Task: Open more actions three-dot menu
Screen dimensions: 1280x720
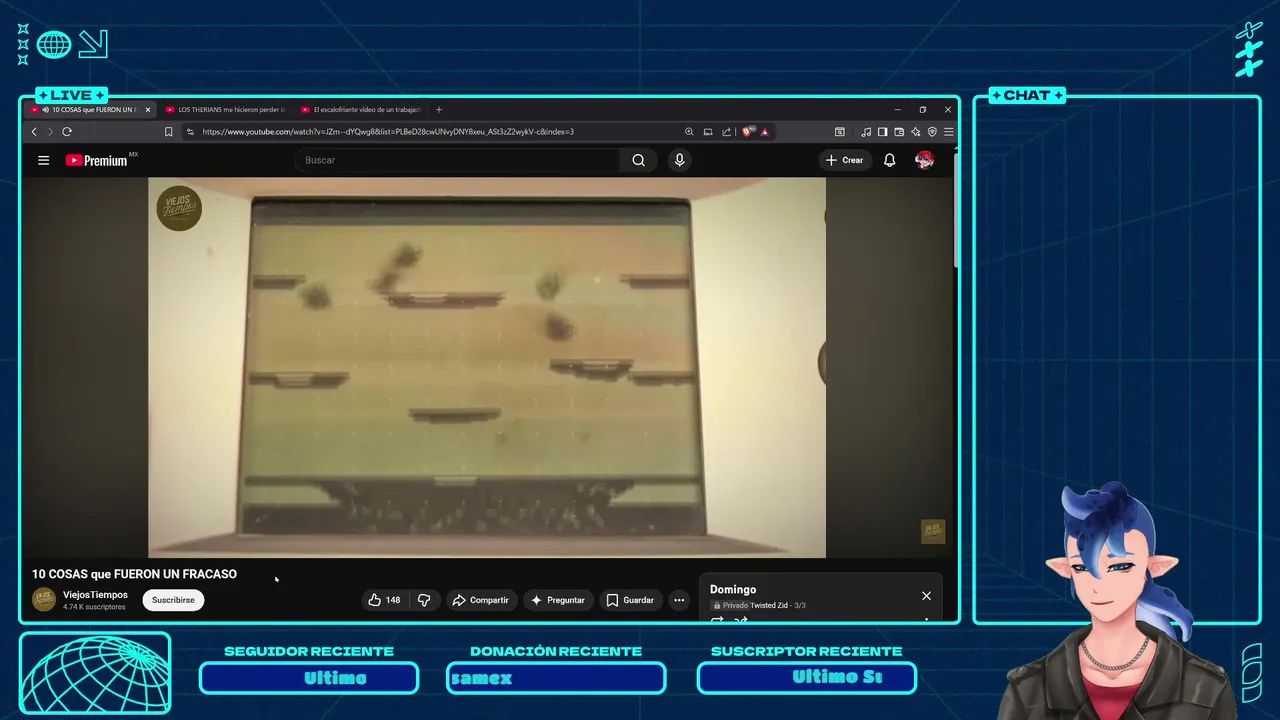Action: 679,600
